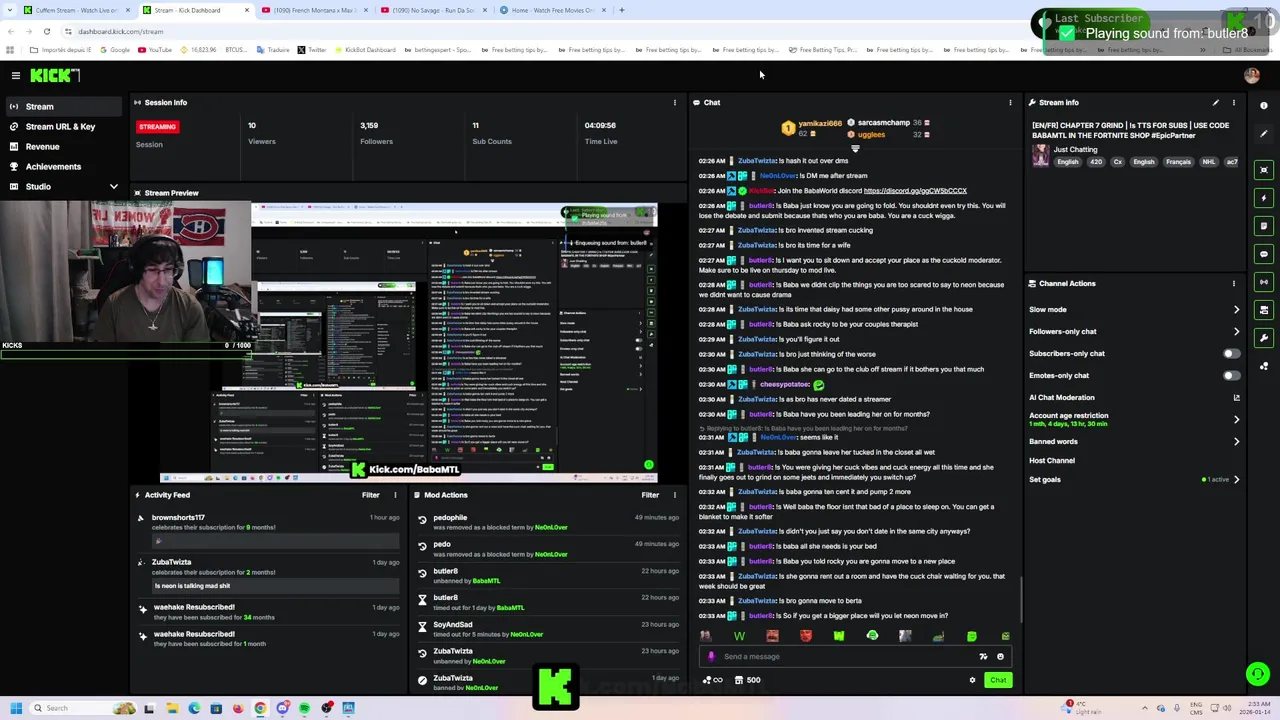This screenshot has height=720, width=1280.
Task: Open AI Chat Moderation external link icon
Action: click(x=1236, y=397)
